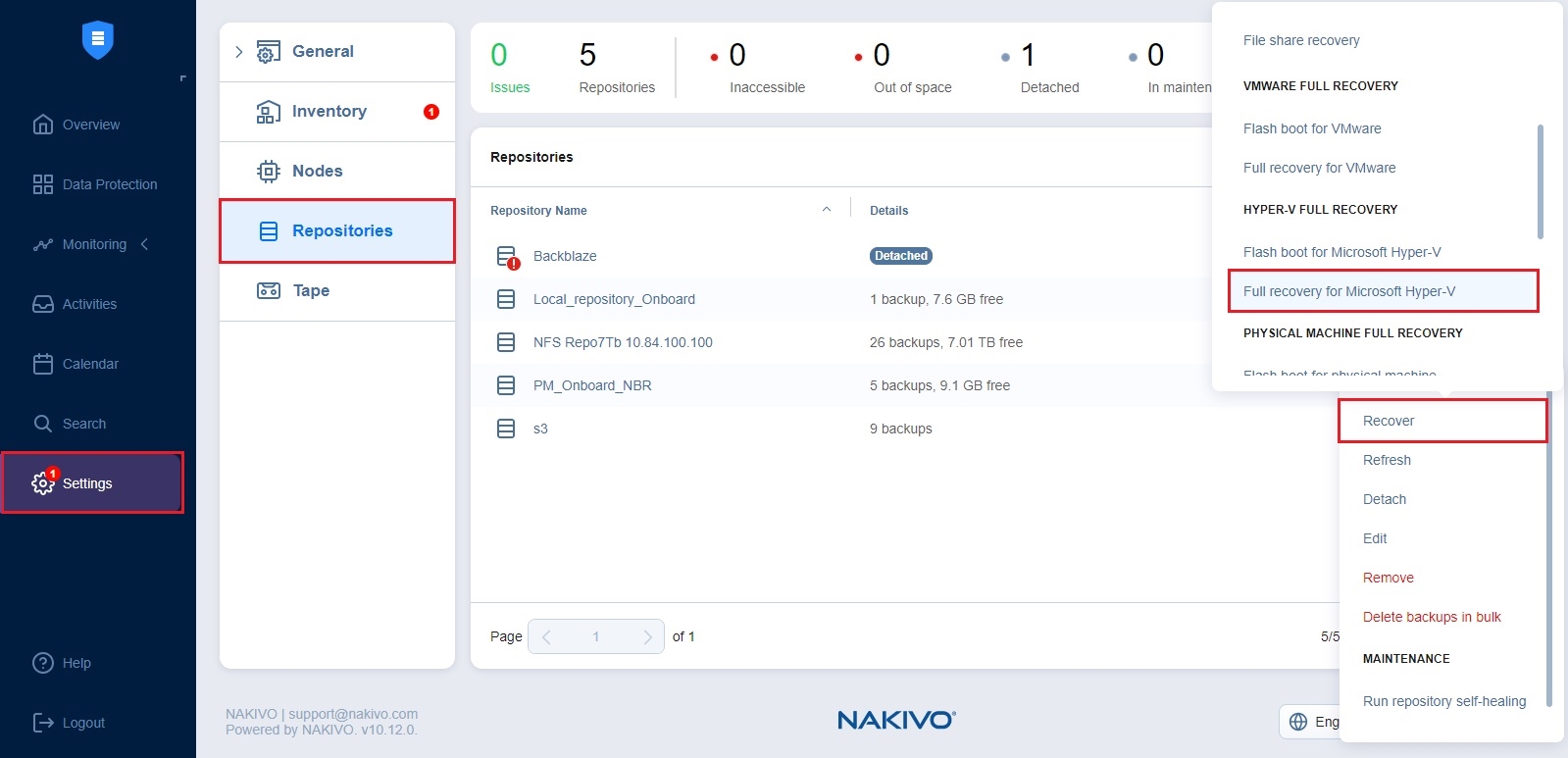This screenshot has width=1568, height=758.
Task: Open the Calendar icon in sidebar
Action: 43,364
